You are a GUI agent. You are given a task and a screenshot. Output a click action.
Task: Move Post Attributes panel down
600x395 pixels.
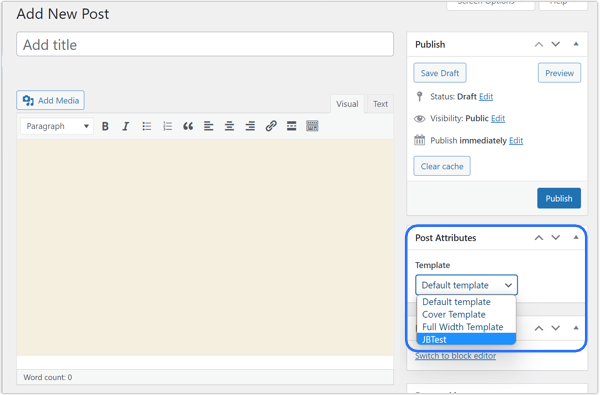556,238
